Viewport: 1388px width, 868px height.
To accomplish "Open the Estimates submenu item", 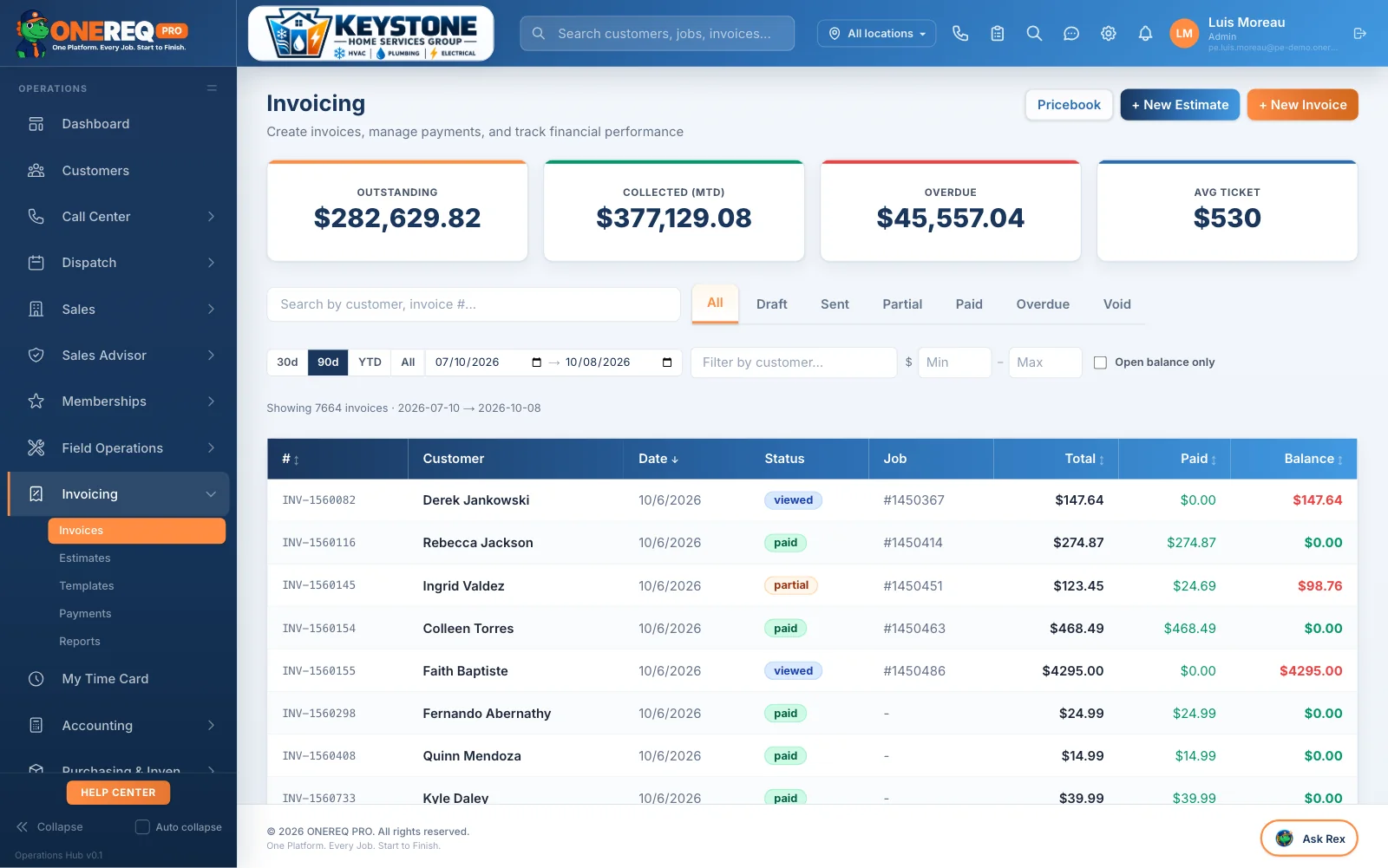I will click(137, 558).
